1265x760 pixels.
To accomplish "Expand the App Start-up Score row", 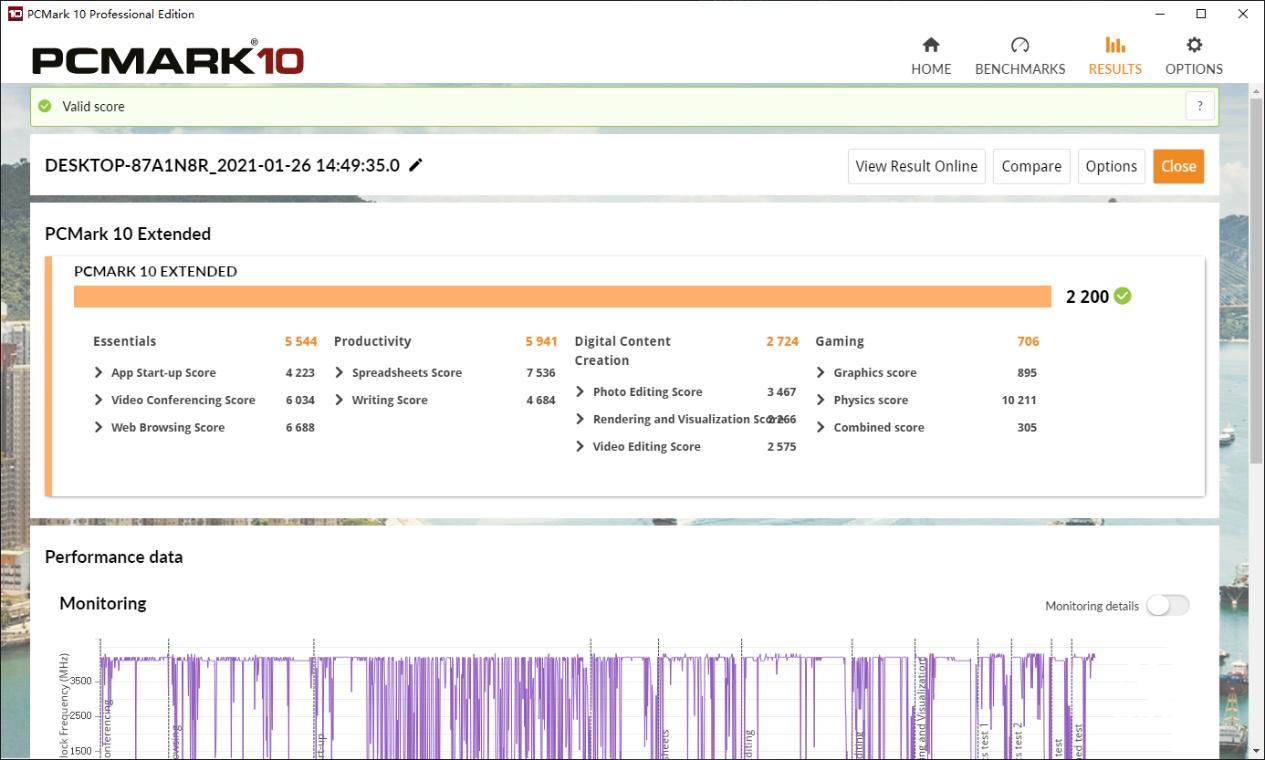I will 98,373.
